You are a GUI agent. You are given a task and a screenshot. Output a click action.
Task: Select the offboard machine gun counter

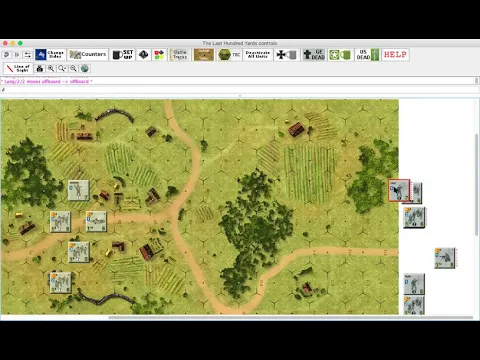coord(445,258)
